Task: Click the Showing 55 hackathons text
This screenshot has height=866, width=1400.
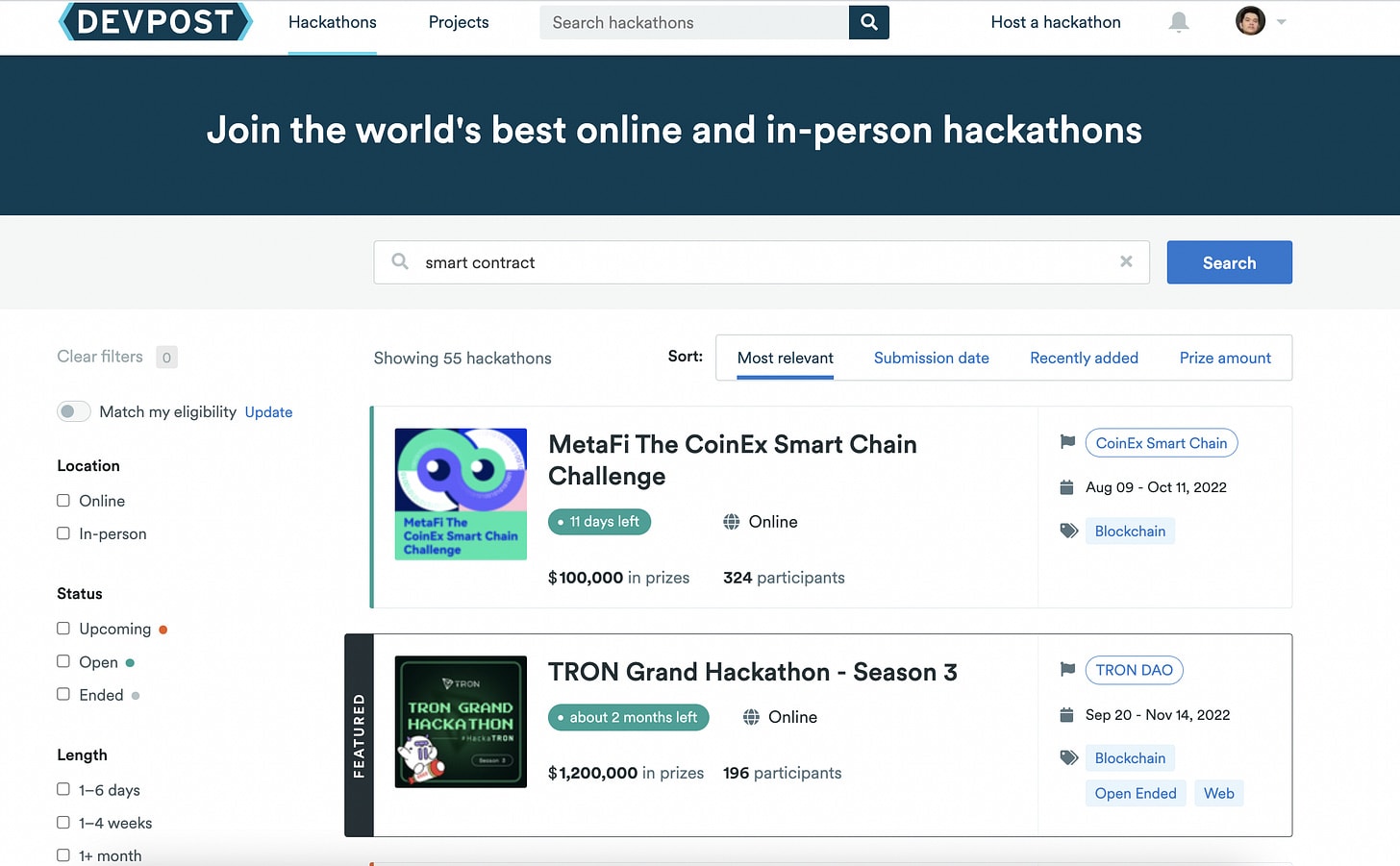Action: click(x=462, y=359)
